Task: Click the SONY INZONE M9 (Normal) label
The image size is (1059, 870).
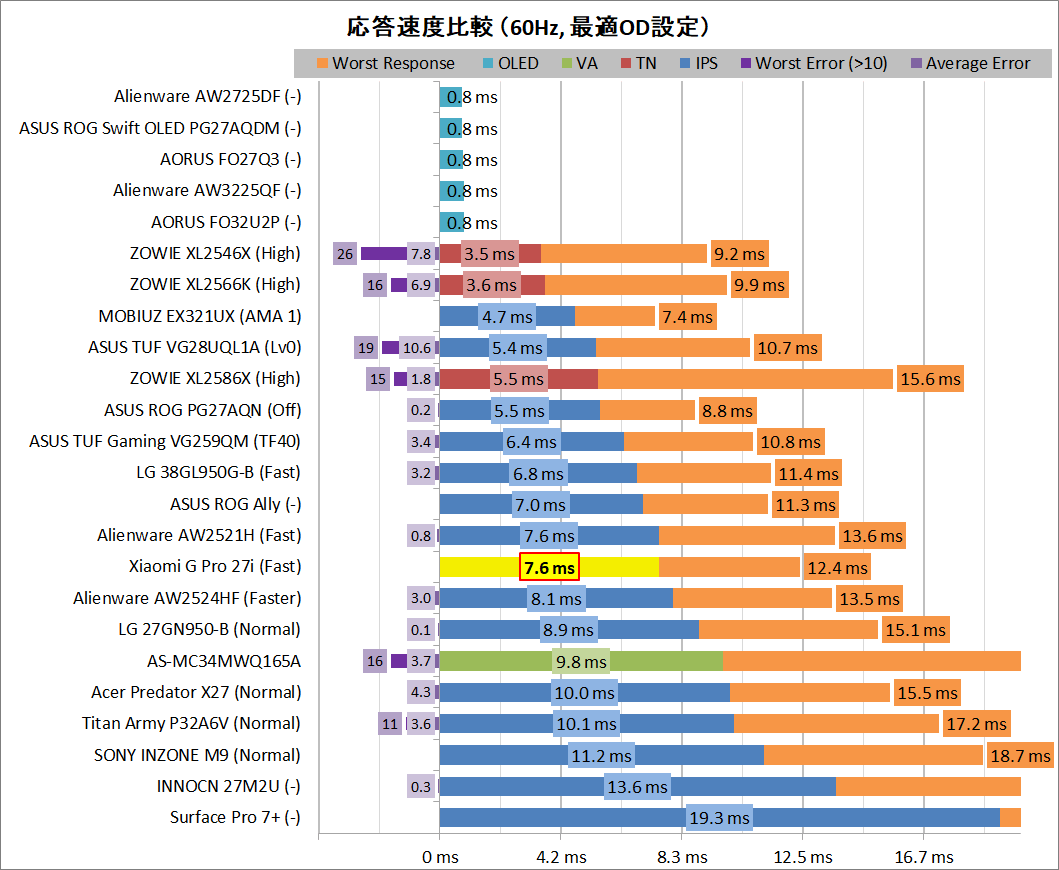Action: tap(197, 754)
